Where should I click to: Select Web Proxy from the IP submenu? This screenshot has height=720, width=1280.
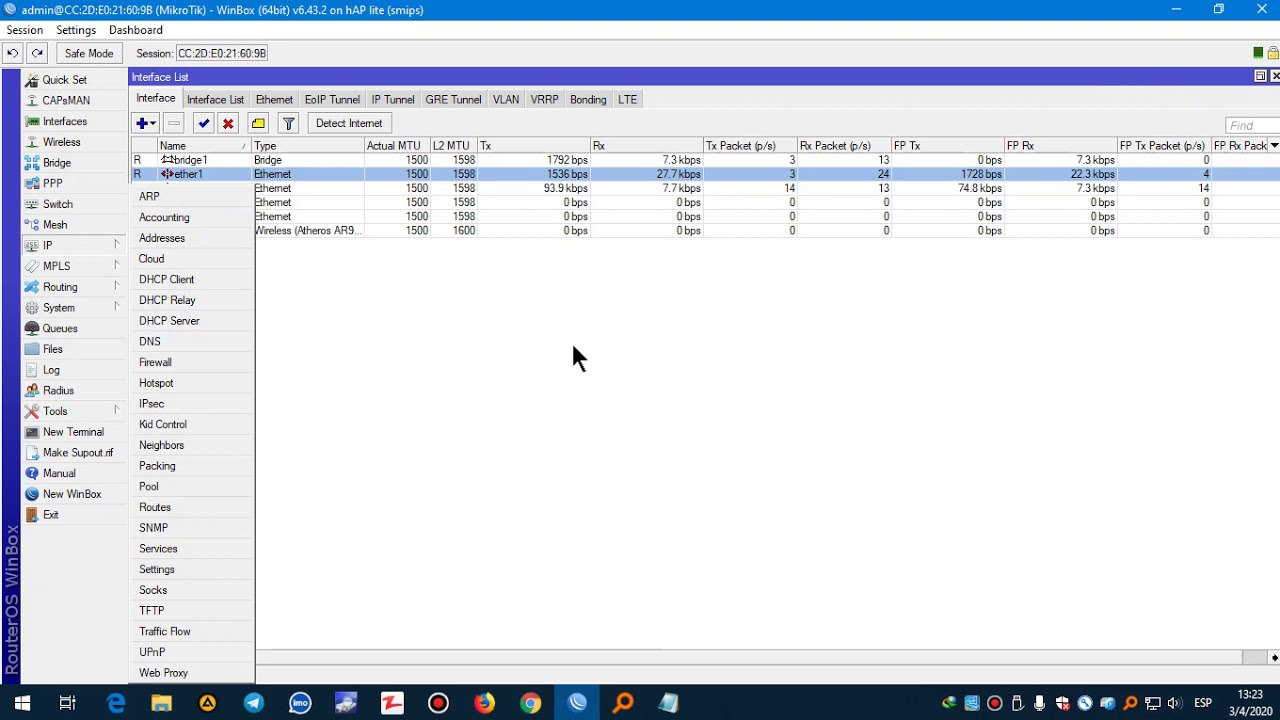pos(163,673)
